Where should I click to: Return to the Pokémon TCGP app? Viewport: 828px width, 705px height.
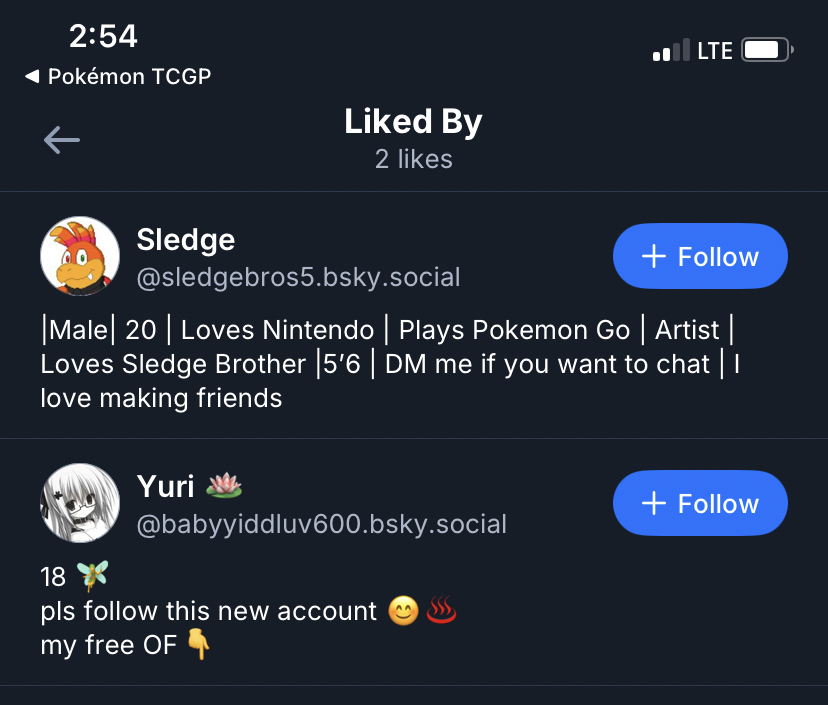click(x=118, y=76)
